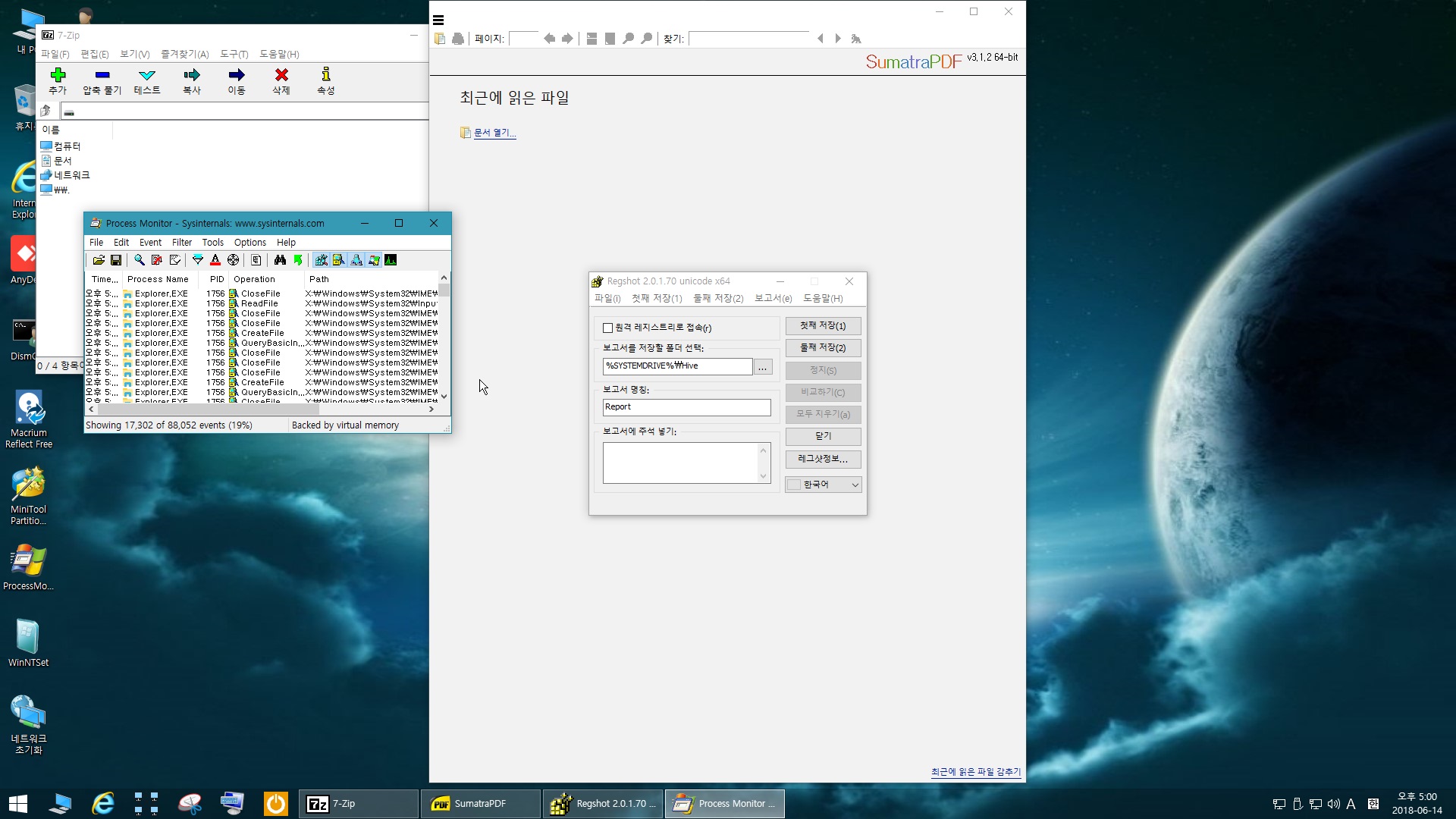
Task: Click the Extract (압축 풀기) icon in 7-Zip
Action: tap(102, 75)
